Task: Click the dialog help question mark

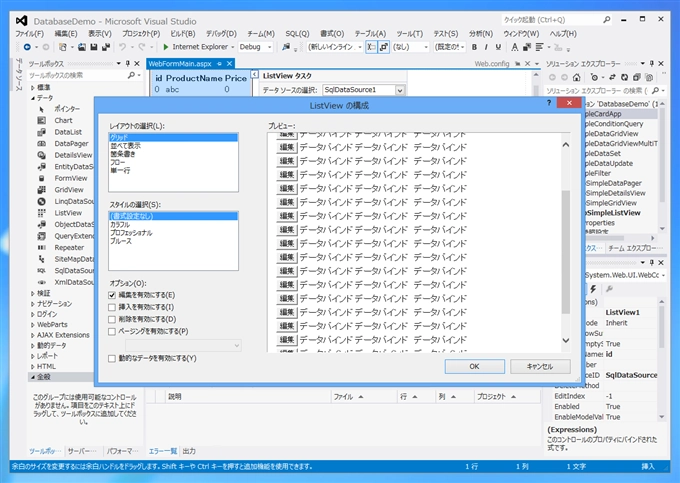Action: (549, 103)
